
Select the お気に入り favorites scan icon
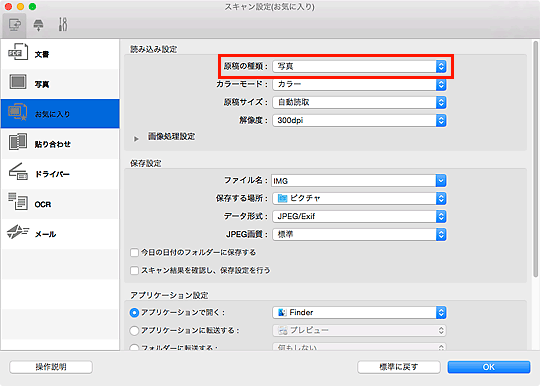click(17, 112)
